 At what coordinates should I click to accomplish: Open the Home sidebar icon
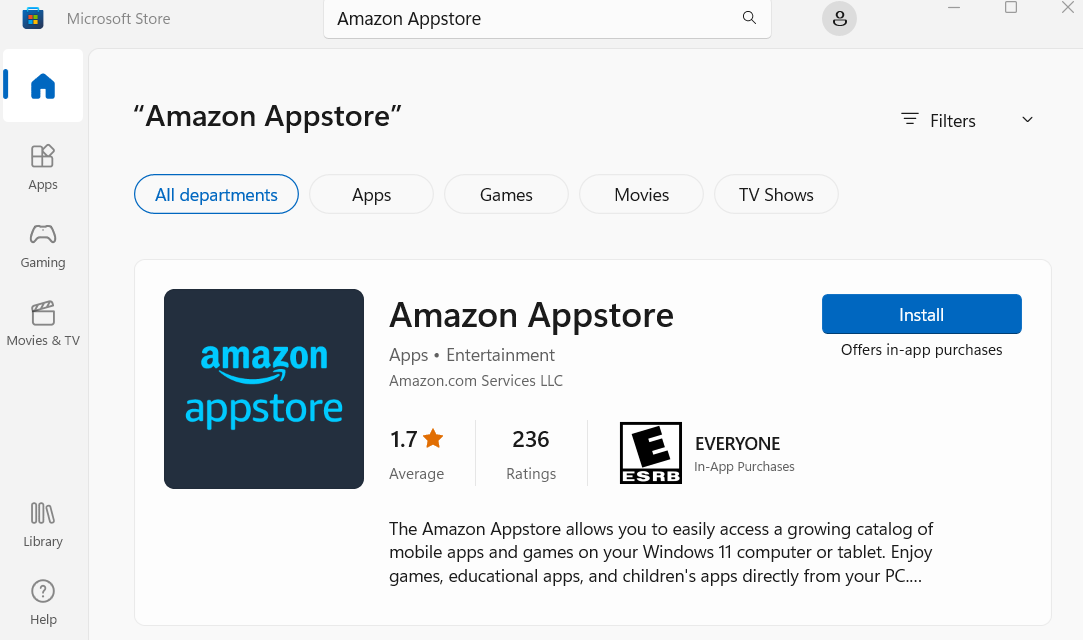pyautogui.click(x=43, y=86)
